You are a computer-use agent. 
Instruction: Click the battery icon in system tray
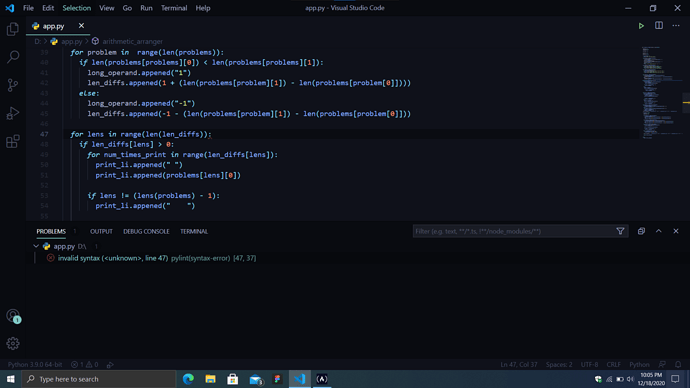620,379
